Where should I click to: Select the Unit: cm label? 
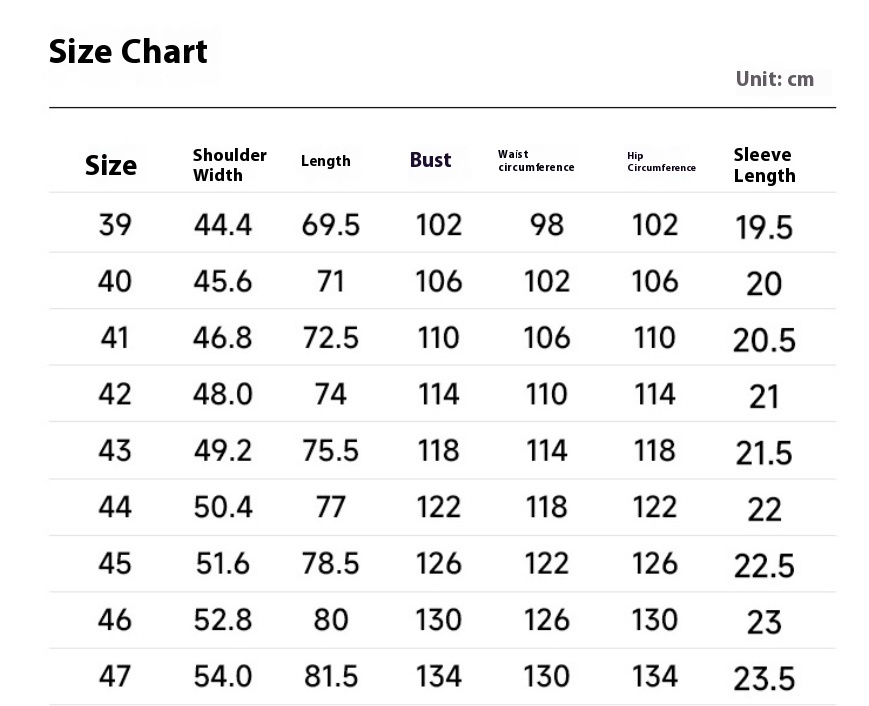coord(774,79)
